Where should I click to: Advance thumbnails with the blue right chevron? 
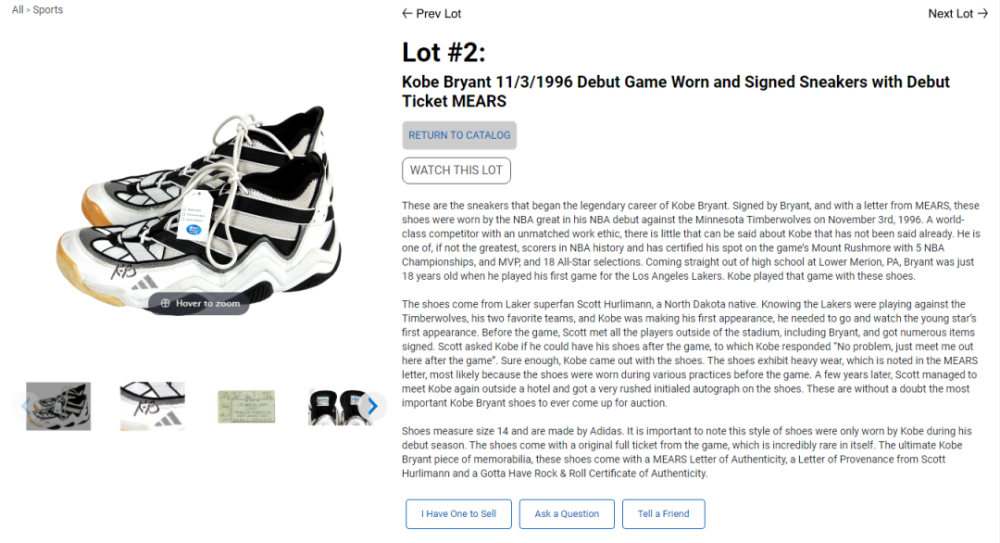click(372, 406)
